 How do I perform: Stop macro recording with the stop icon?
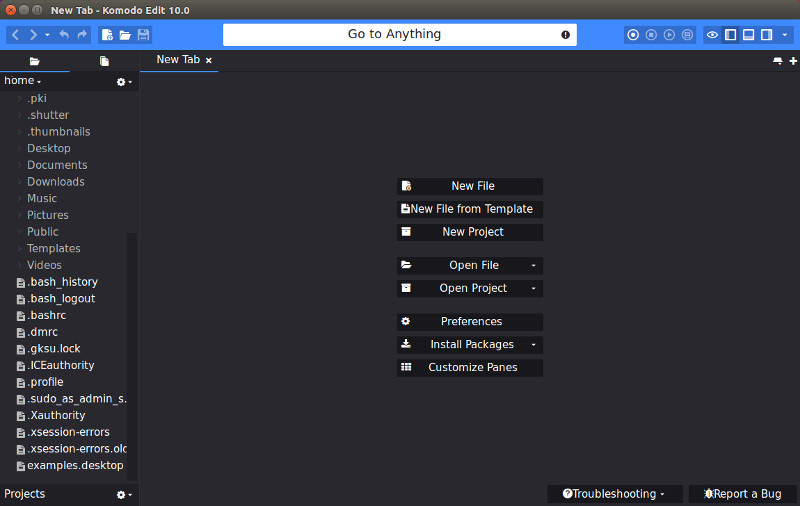[x=651, y=35]
